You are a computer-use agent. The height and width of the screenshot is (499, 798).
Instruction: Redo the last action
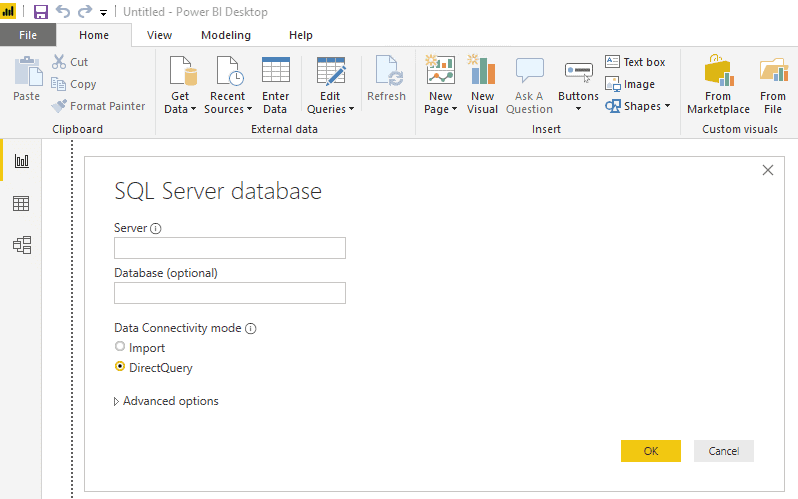click(84, 11)
